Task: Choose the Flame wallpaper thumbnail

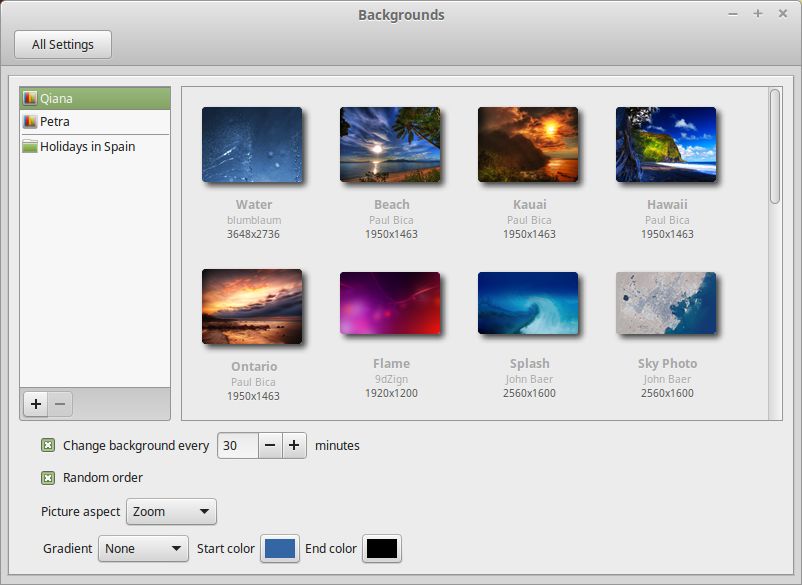Action: (x=390, y=303)
